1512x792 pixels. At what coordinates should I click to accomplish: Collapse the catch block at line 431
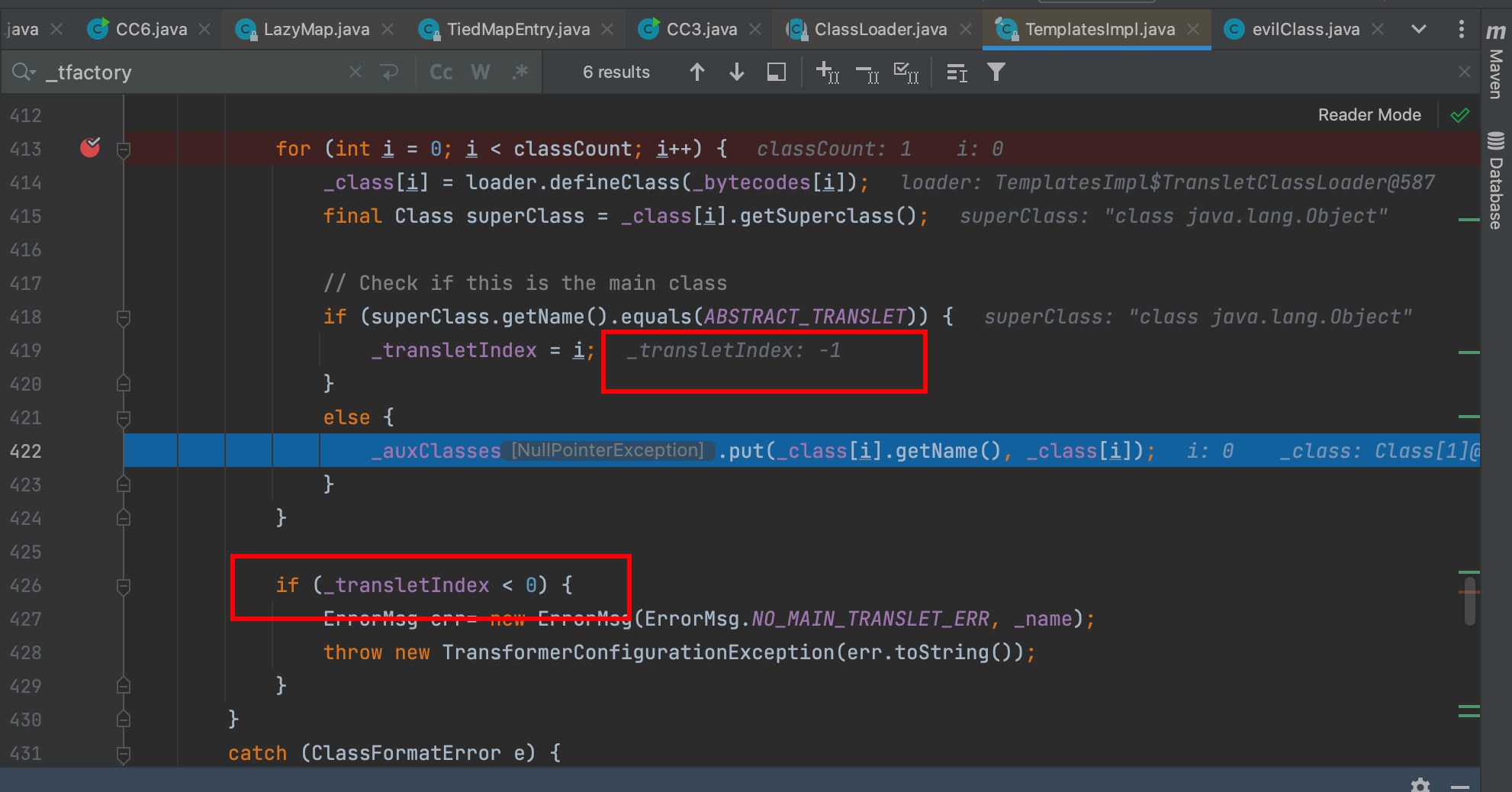tap(124, 754)
